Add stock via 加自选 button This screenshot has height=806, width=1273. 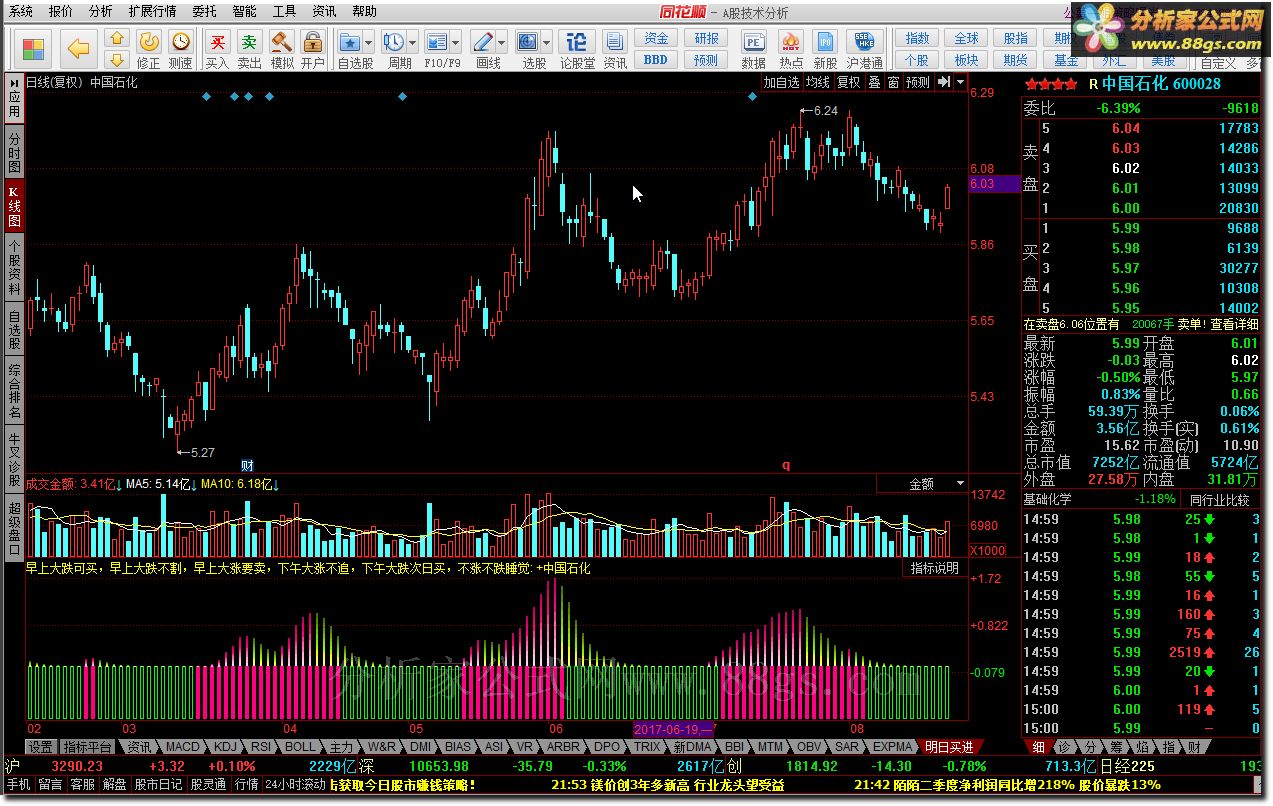pyautogui.click(x=782, y=82)
